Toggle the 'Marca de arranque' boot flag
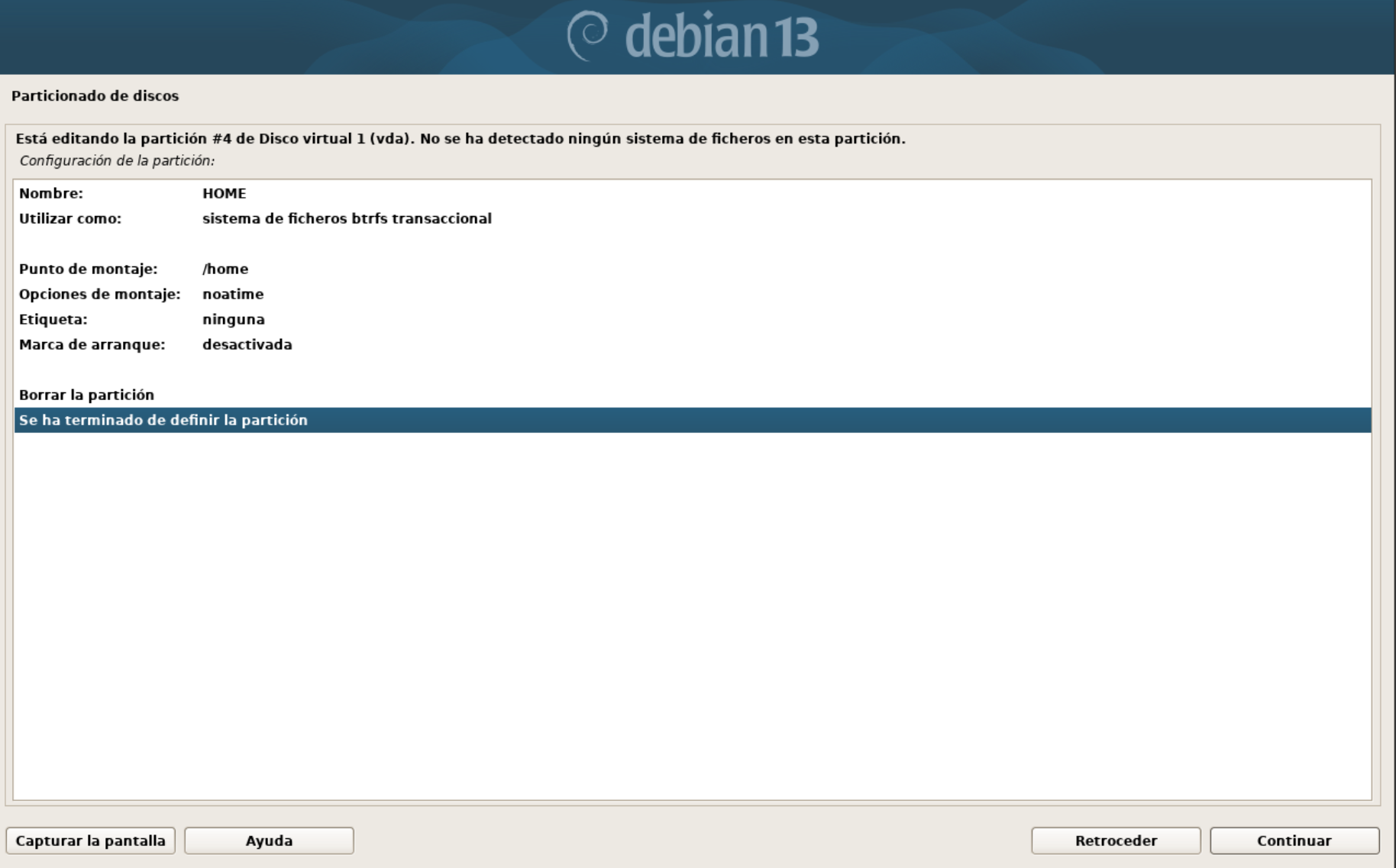This screenshot has width=1396, height=868. coord(92,344)
